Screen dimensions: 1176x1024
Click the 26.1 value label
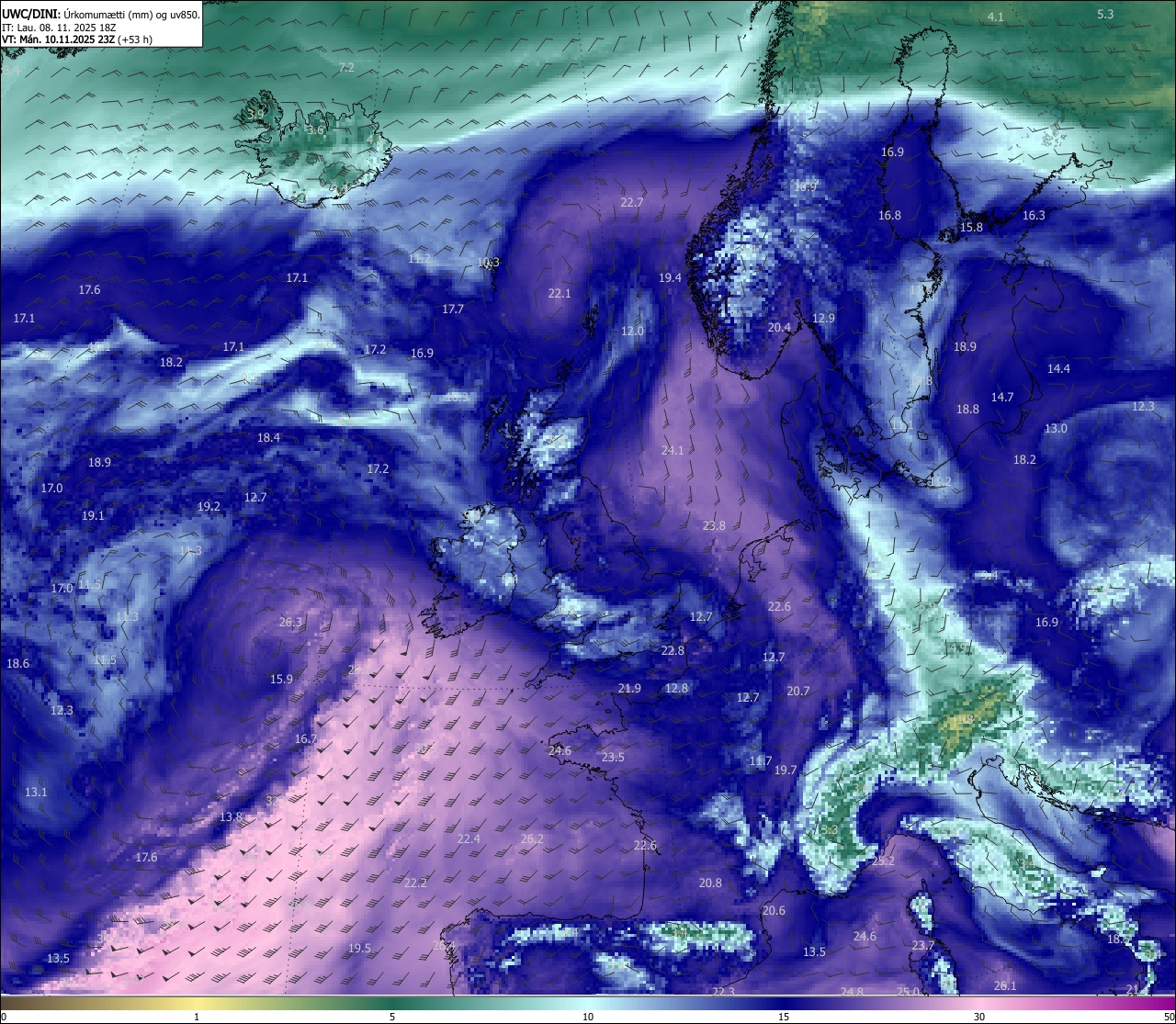pyautogui.click(x=1005, y=985)
